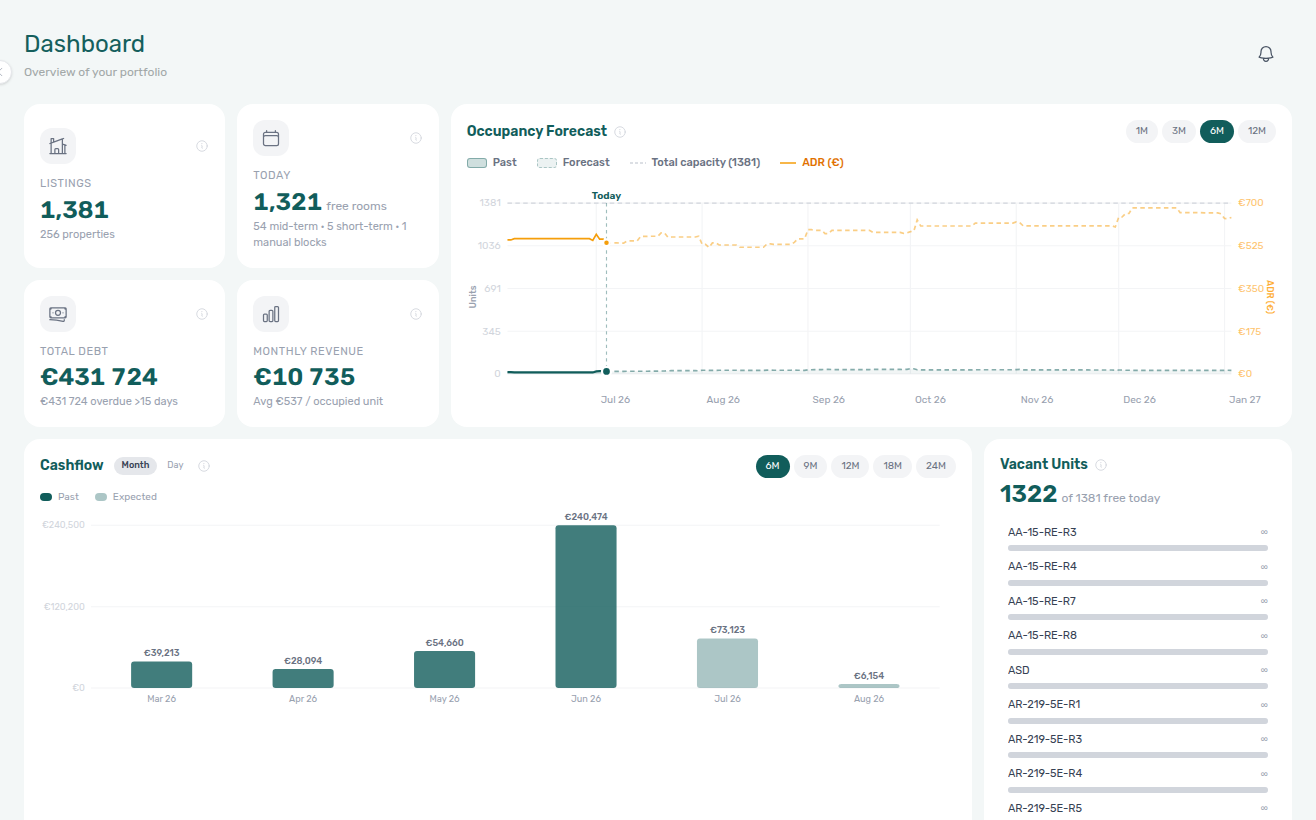Click the Monthly Revenue bar chart icon
Image resolution: width=1316 pixels, height=820 pixels.
(x=271, y=314)
